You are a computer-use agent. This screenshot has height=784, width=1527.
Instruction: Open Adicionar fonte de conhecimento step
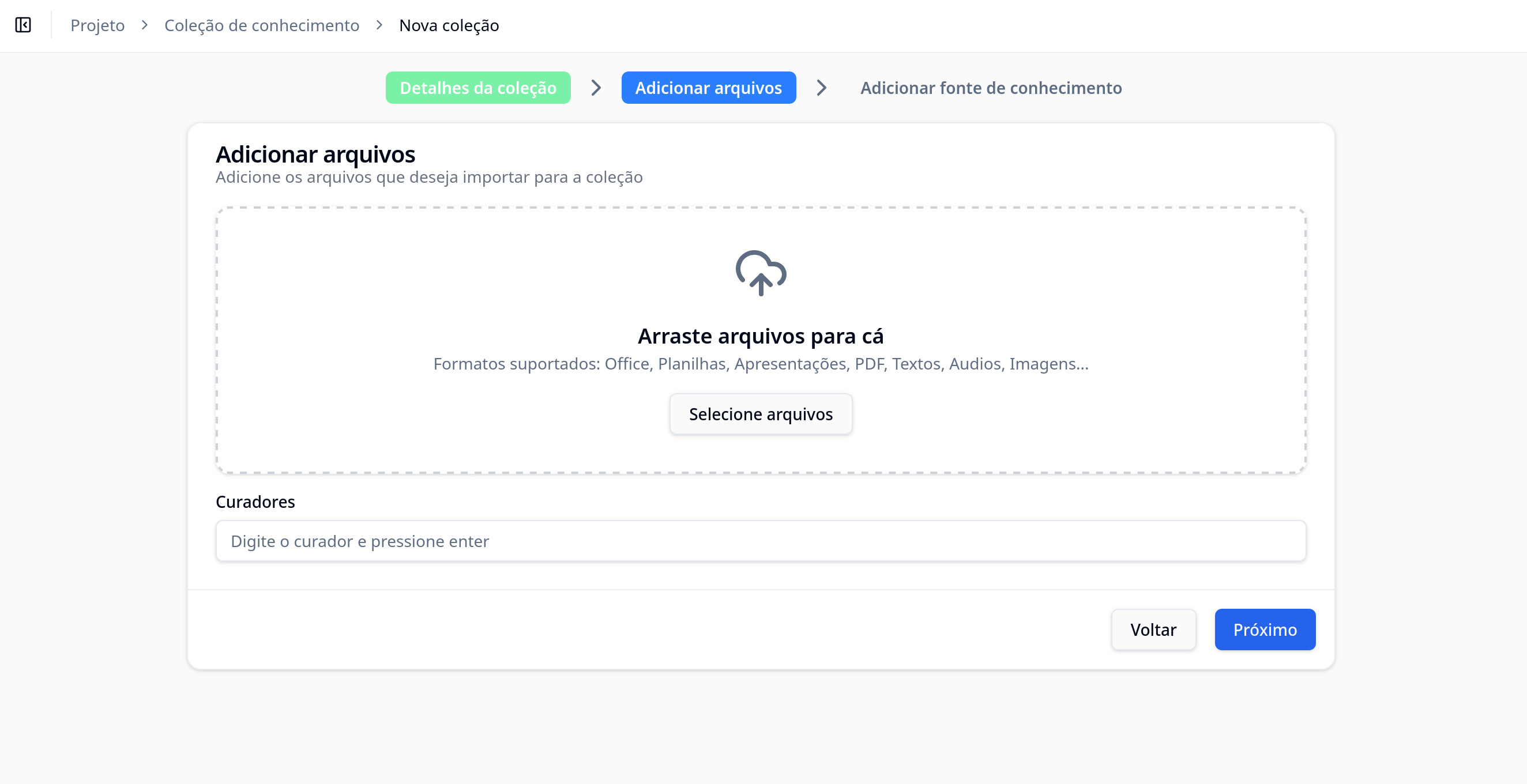pos(991,88)
